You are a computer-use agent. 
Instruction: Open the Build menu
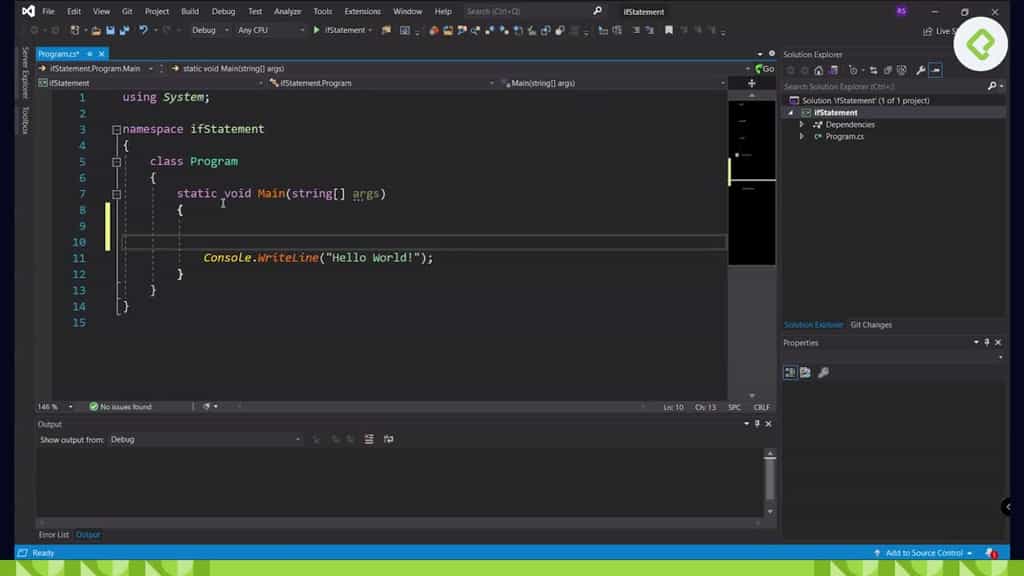pos(190,11)
